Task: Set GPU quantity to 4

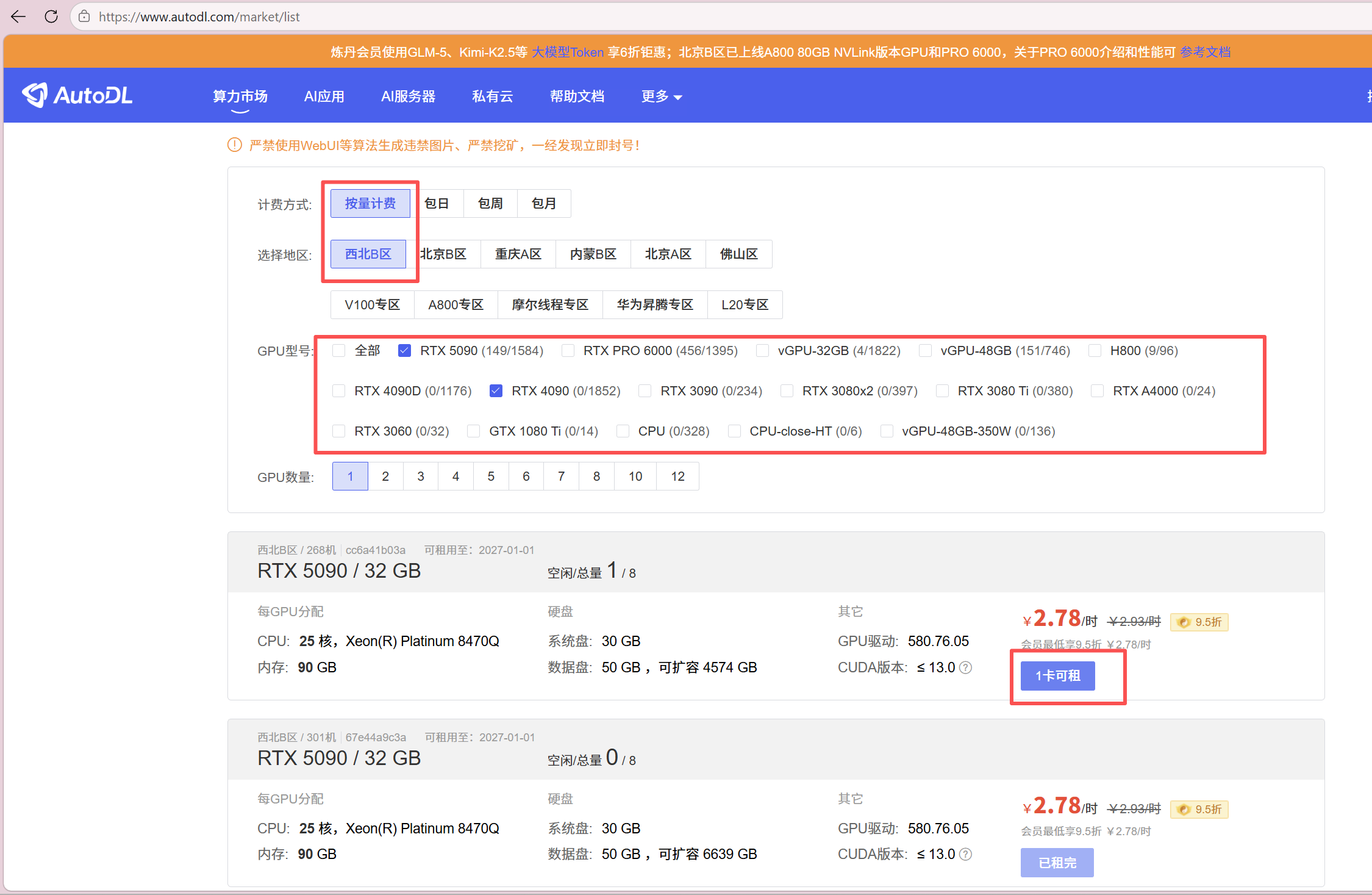Action: (x=456, y=476)
